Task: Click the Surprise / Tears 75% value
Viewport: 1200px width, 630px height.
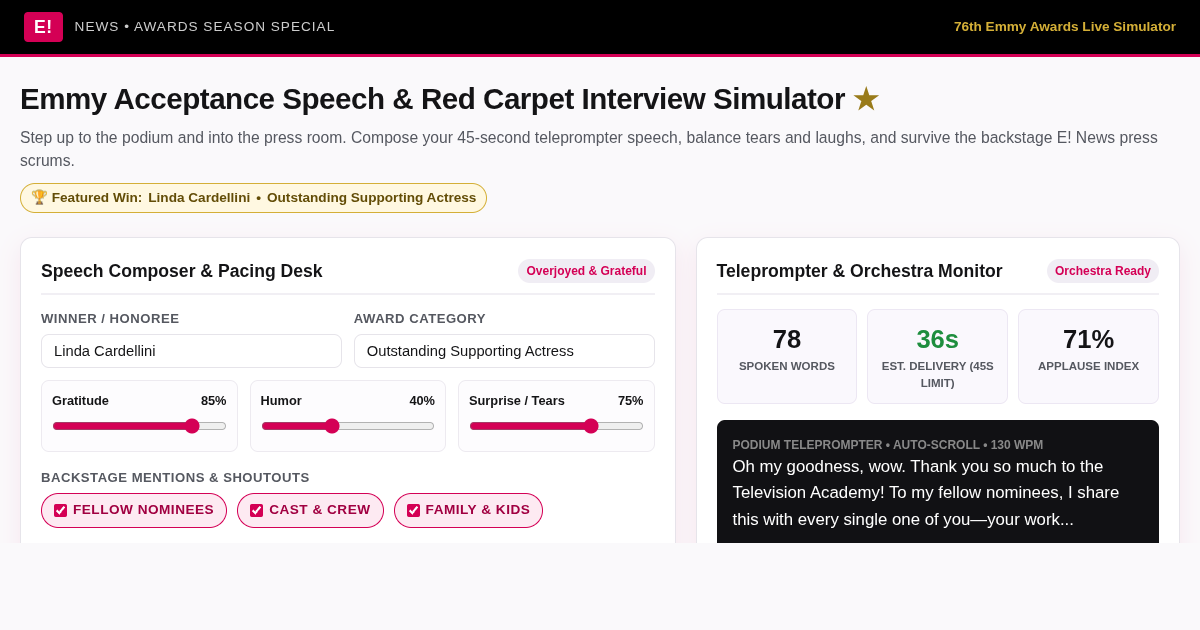Action: point(631,401)
